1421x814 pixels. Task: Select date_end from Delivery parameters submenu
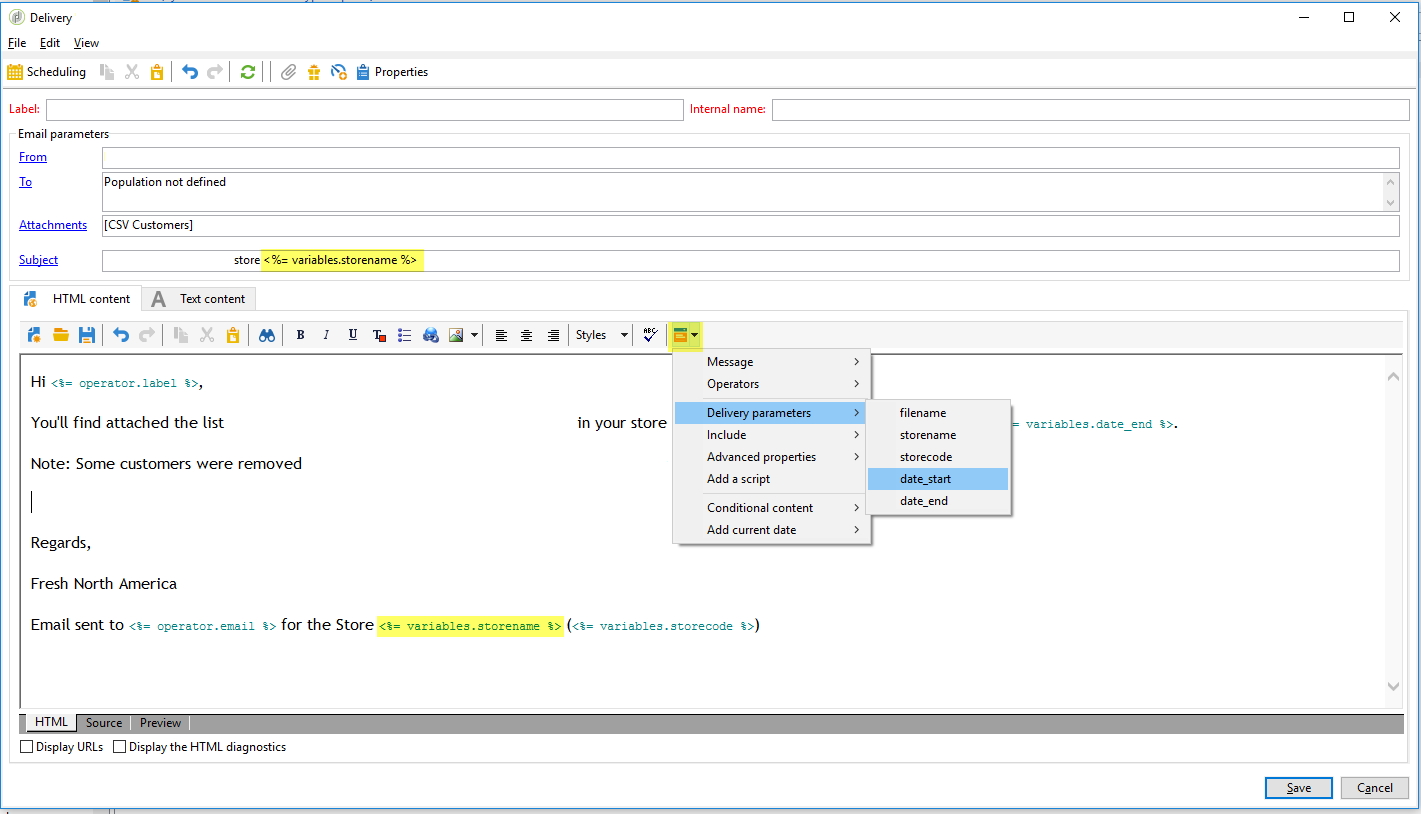[x=924, y=501]
